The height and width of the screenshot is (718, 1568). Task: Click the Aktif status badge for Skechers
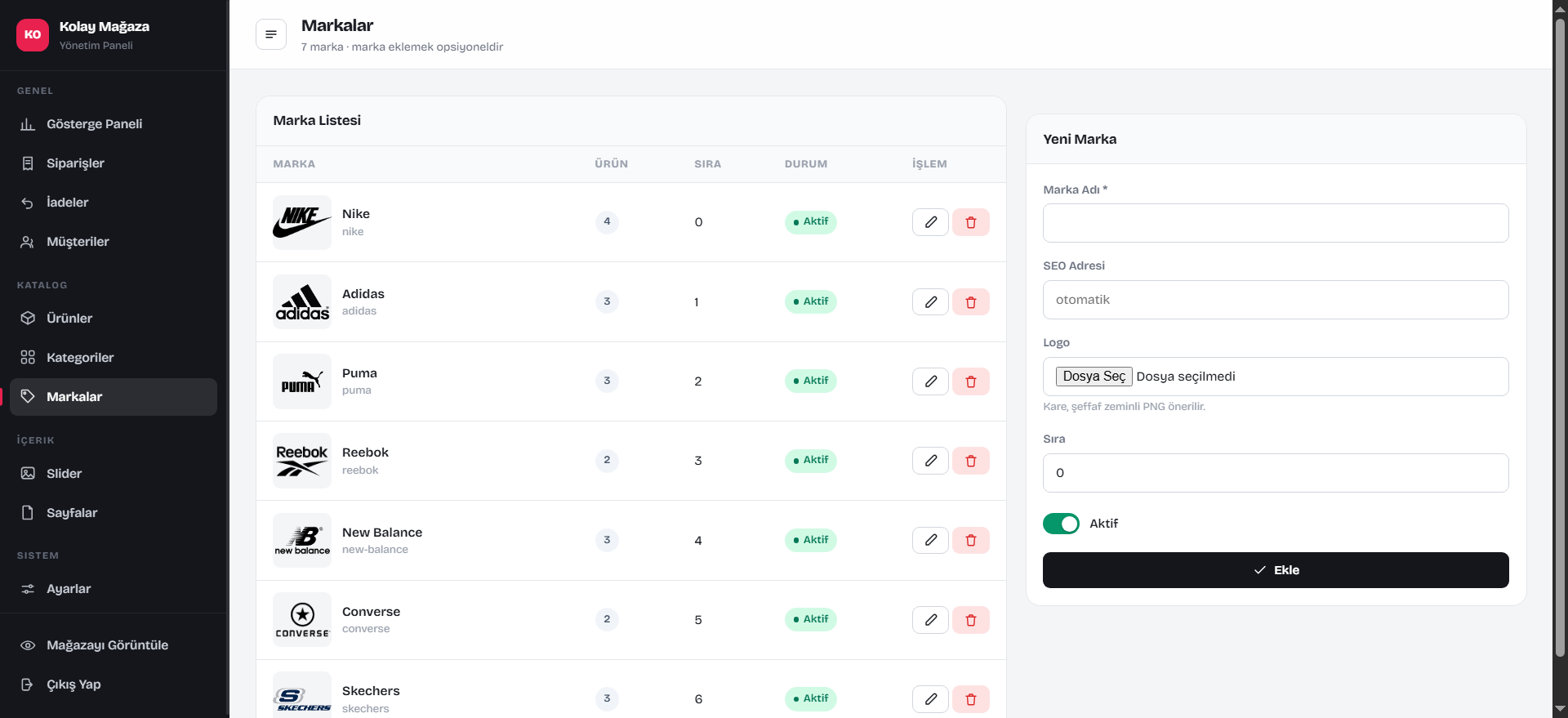pos(811,699)
